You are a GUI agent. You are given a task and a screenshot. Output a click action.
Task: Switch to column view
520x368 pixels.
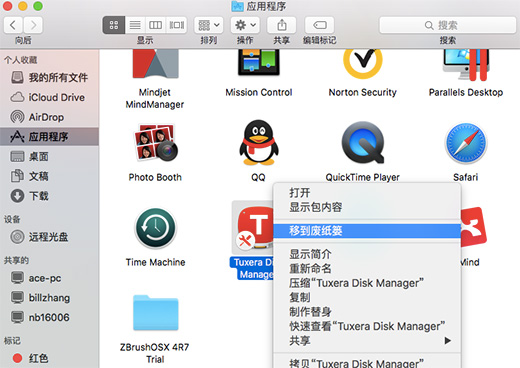155,25
